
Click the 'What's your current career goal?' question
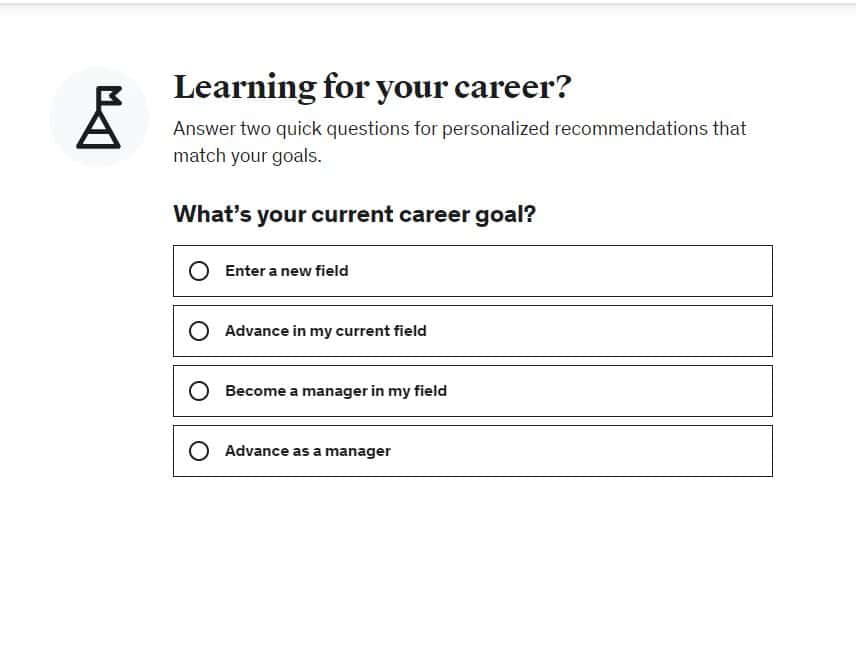coord(354,214)
